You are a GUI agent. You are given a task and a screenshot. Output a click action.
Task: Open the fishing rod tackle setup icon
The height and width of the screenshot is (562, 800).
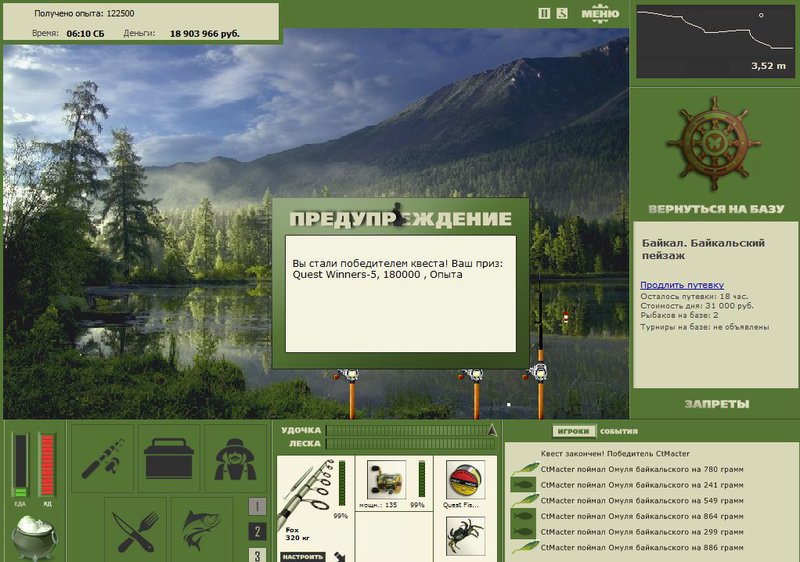(x=103, y=458)
